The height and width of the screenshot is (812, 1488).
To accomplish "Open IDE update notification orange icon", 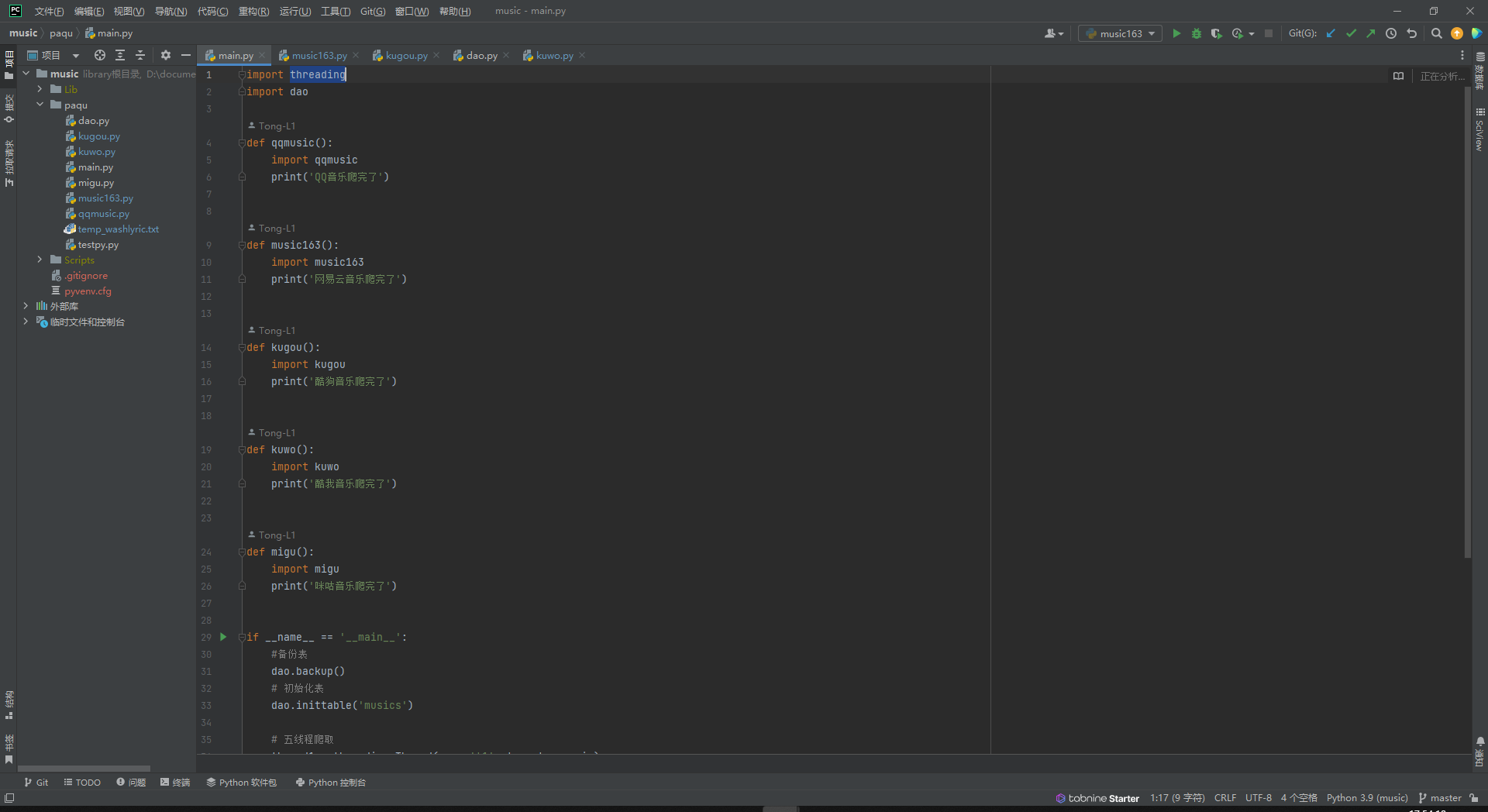I will (1457, 33).
